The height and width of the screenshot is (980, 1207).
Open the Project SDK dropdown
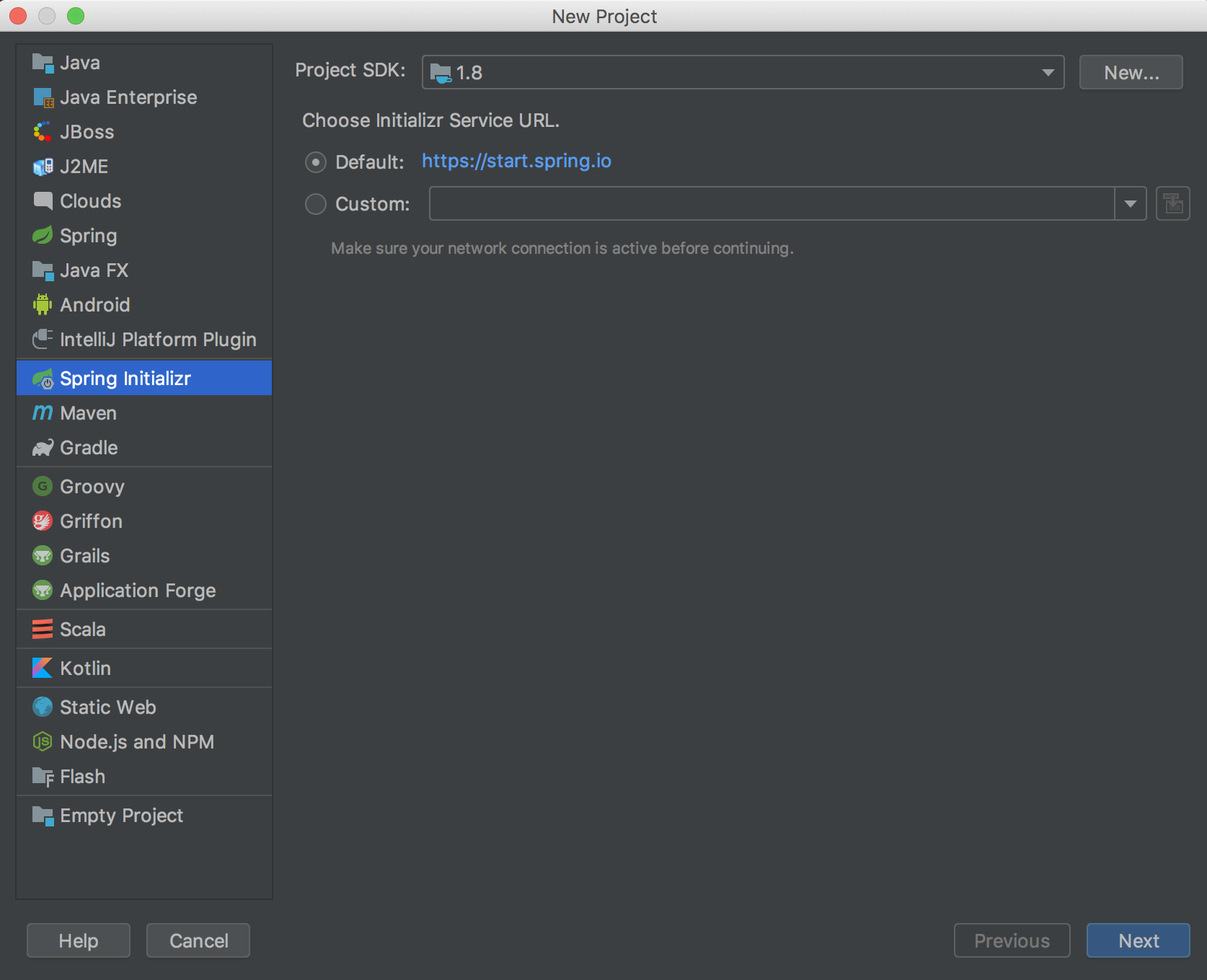(1047, 72)
